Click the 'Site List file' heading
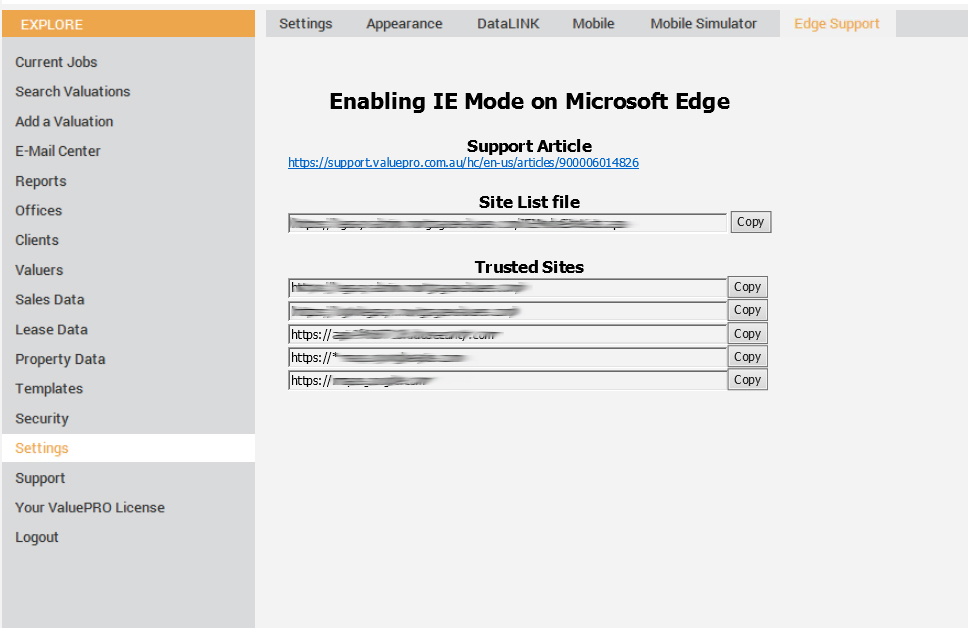This screenshot has width=968, height=628. [530, 202]
